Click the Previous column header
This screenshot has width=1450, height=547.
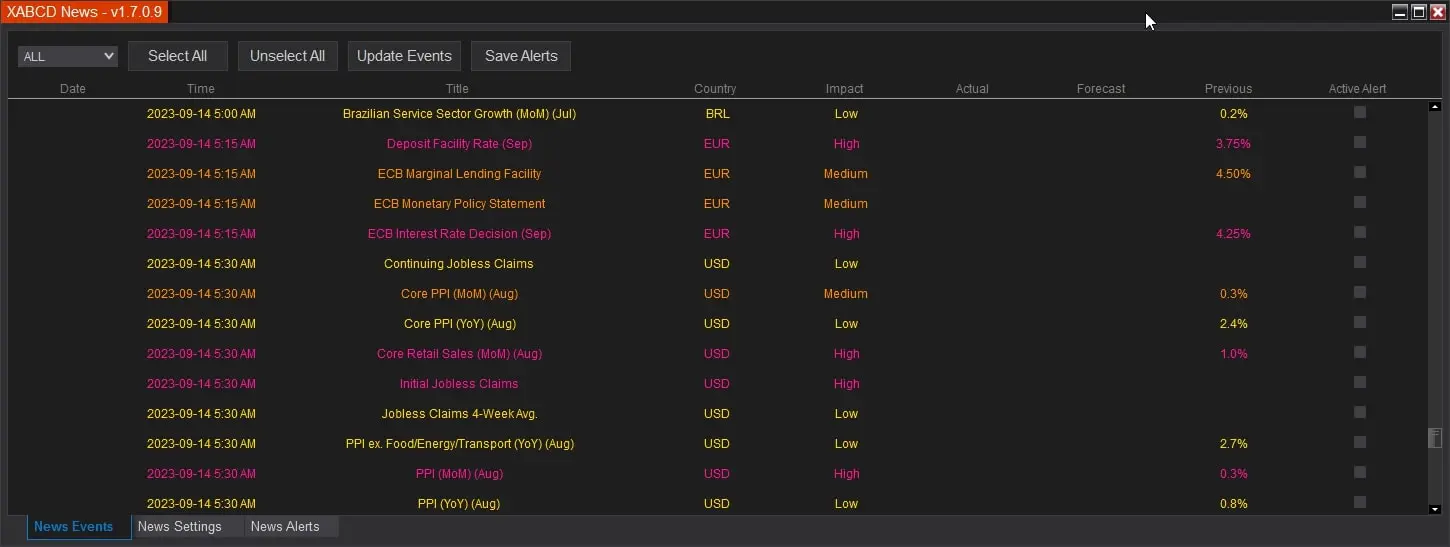coord(1229,89)
